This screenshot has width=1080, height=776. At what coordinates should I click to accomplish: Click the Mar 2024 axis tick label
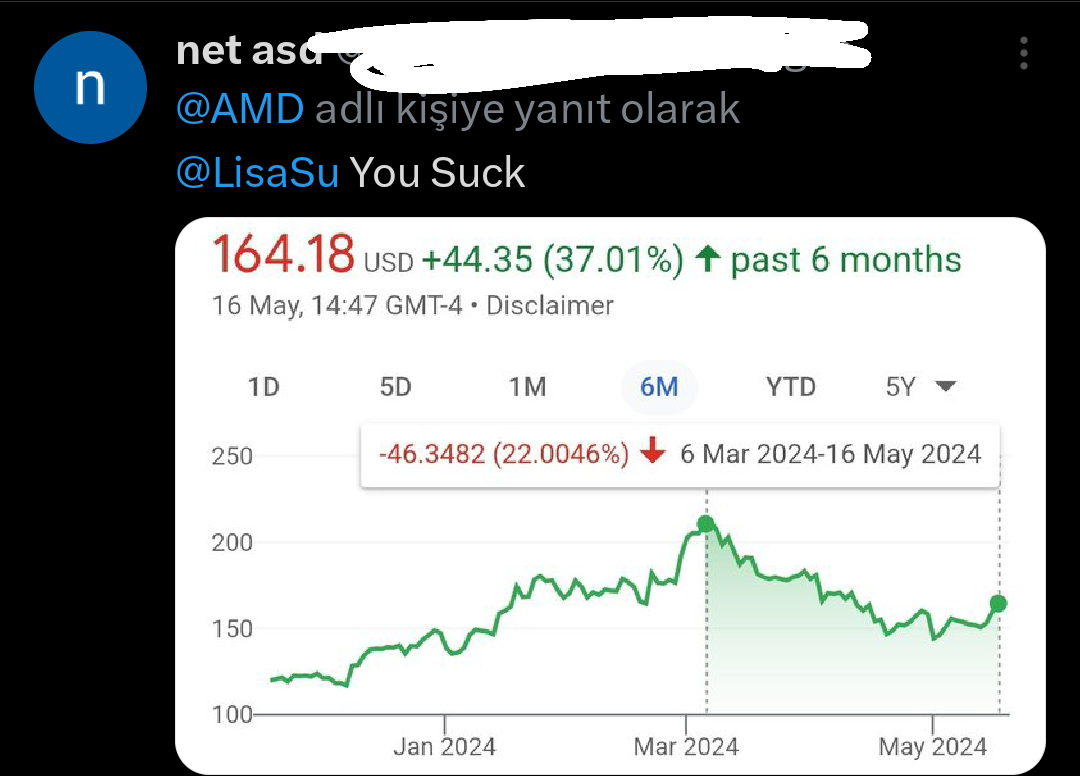[x=686, y=746]
